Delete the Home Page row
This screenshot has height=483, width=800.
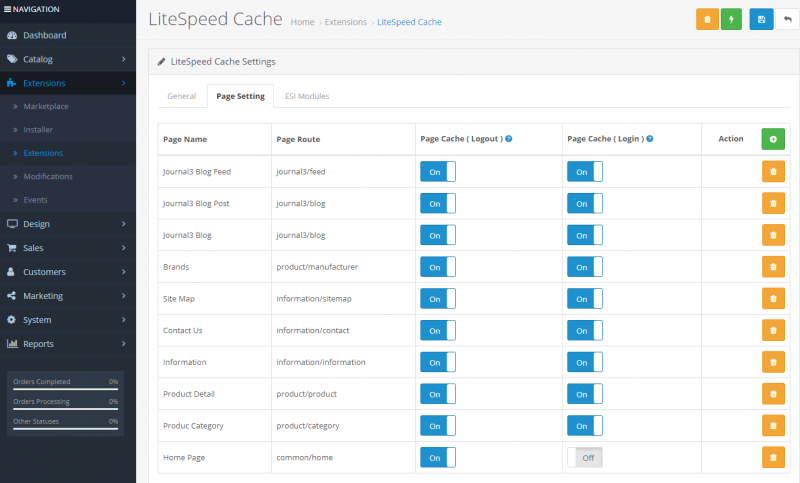(773, 457)
